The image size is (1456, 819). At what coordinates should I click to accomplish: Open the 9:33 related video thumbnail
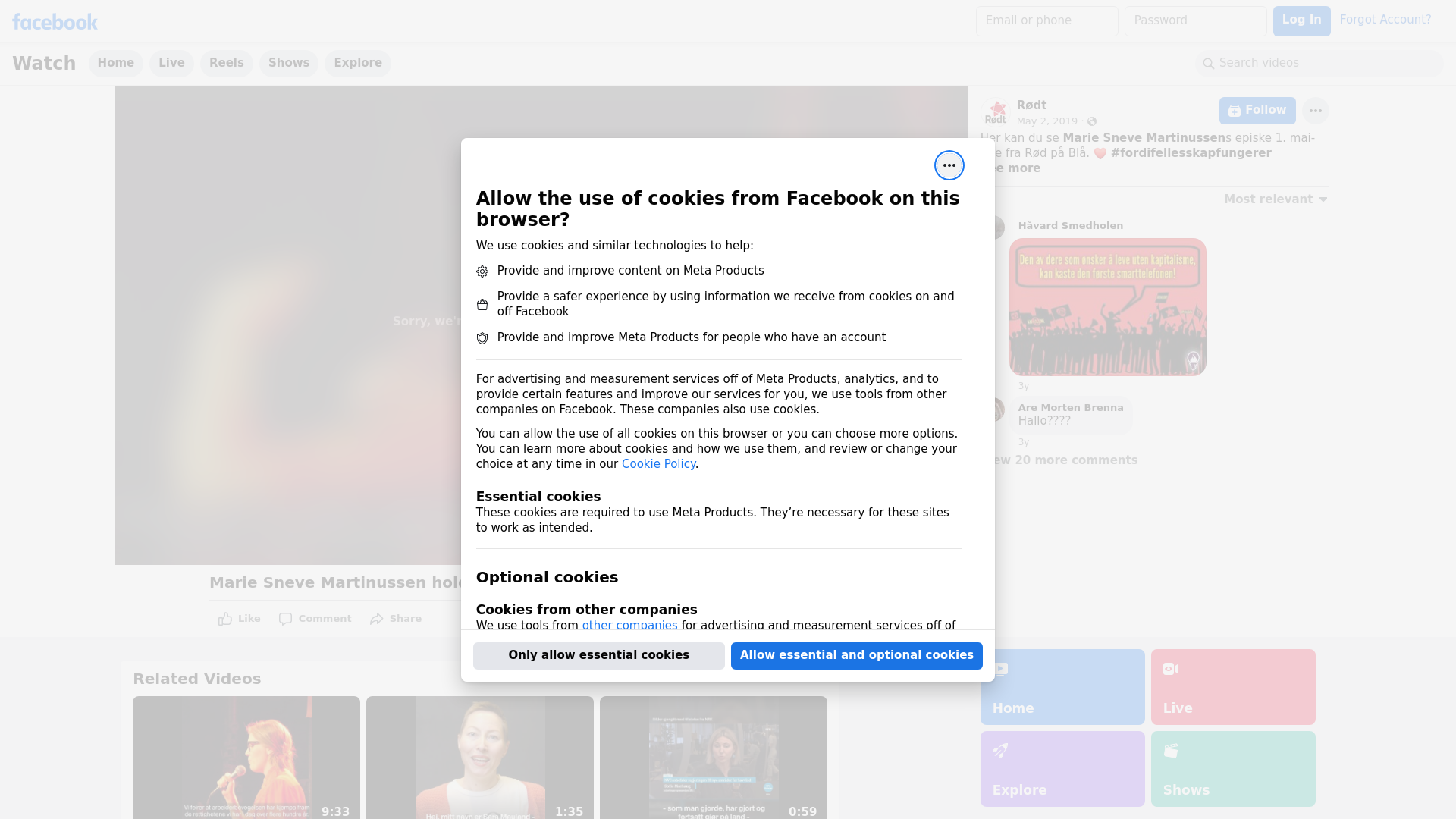pyautogui.click(x=246, y=758)
